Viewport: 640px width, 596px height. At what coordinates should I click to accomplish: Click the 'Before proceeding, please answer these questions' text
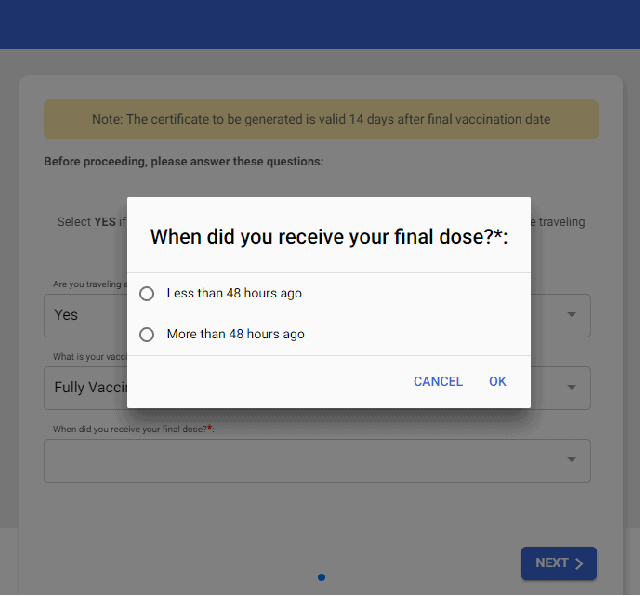[x=183, y=161]
